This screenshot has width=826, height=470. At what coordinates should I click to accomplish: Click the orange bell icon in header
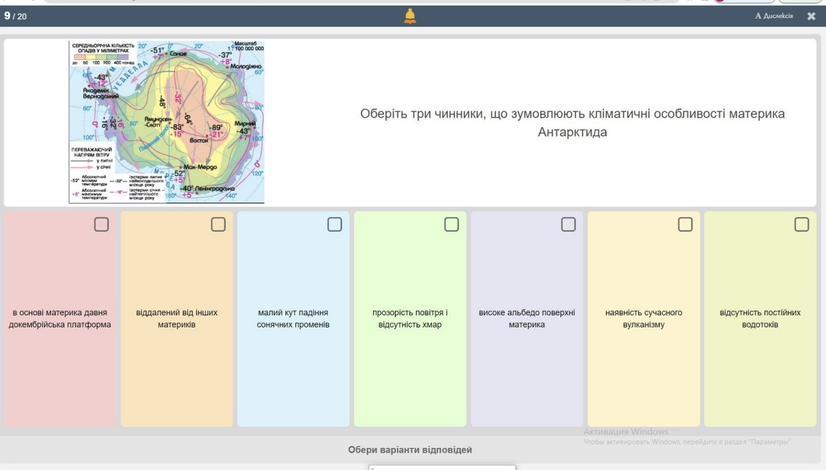pos(410,16)
